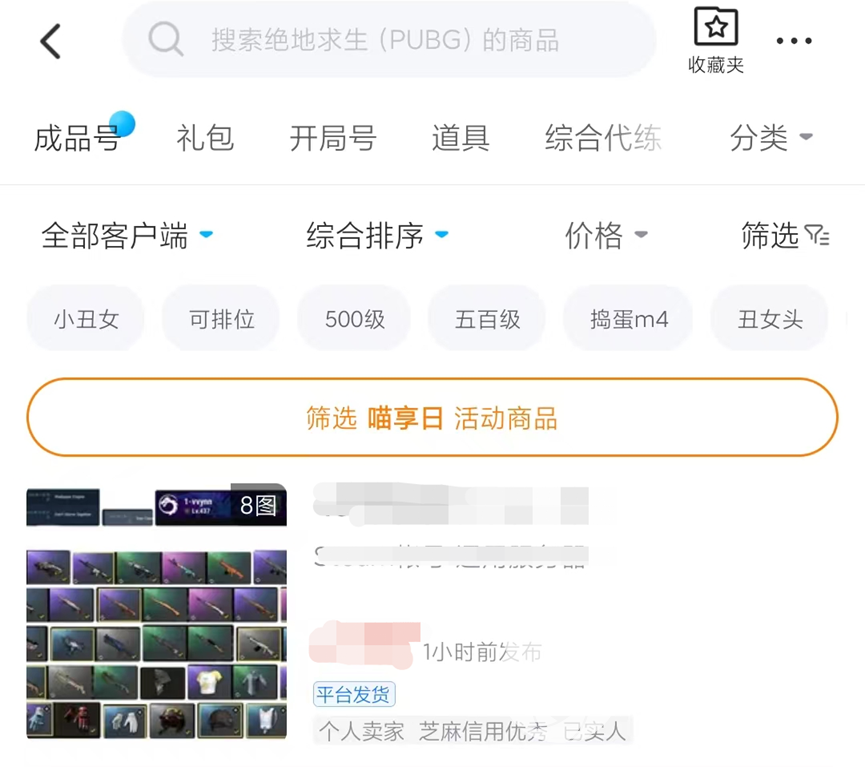Tap the back arrow icon
Image resolution: width=865 pixels, height=767 pixels.
click(50, 41)
